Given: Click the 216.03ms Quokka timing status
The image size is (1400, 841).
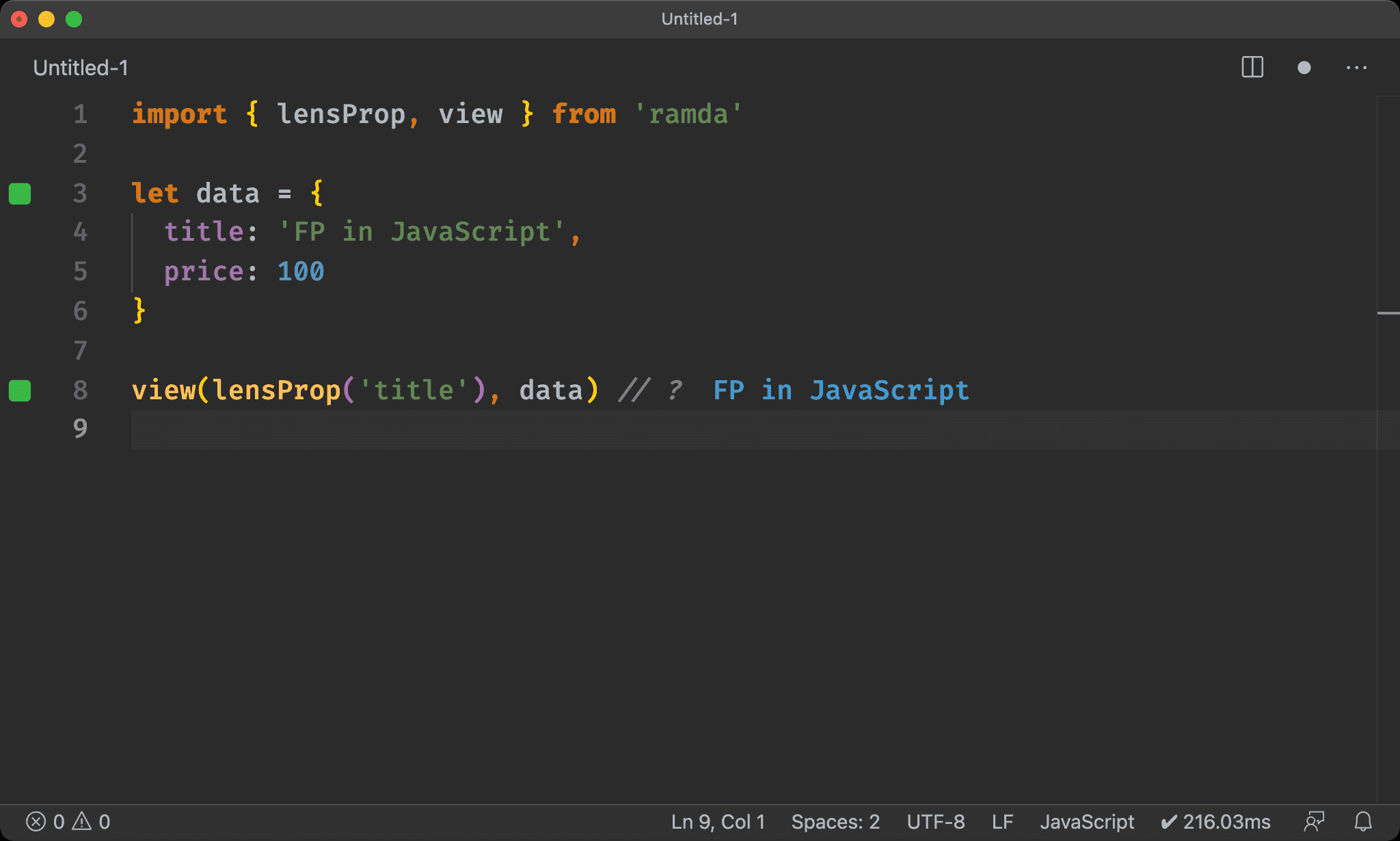Looking at the screenshot, I should tap(1216, 821).
